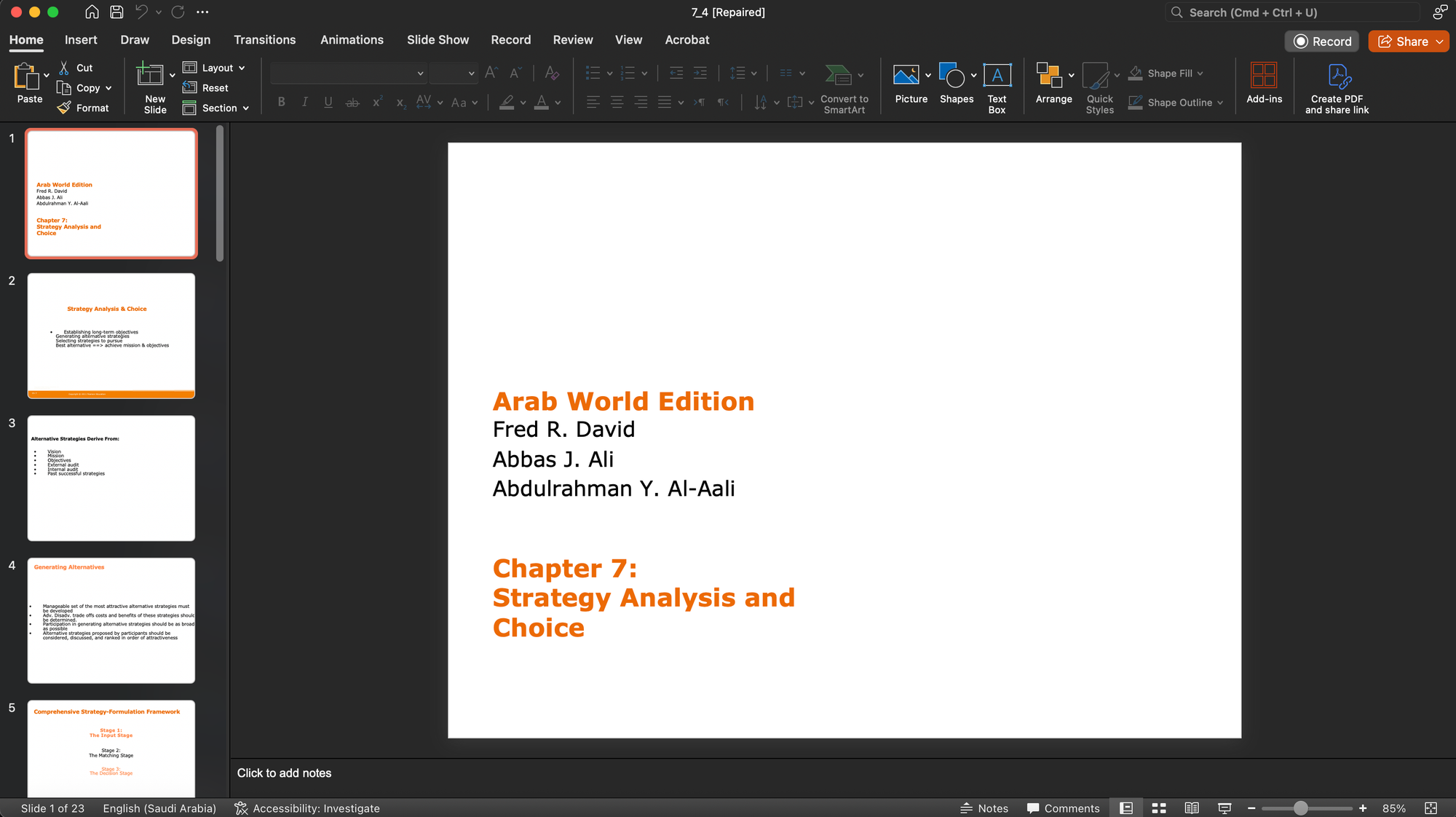
Task: Toggle italic formatting
Action: click(304, 102)
